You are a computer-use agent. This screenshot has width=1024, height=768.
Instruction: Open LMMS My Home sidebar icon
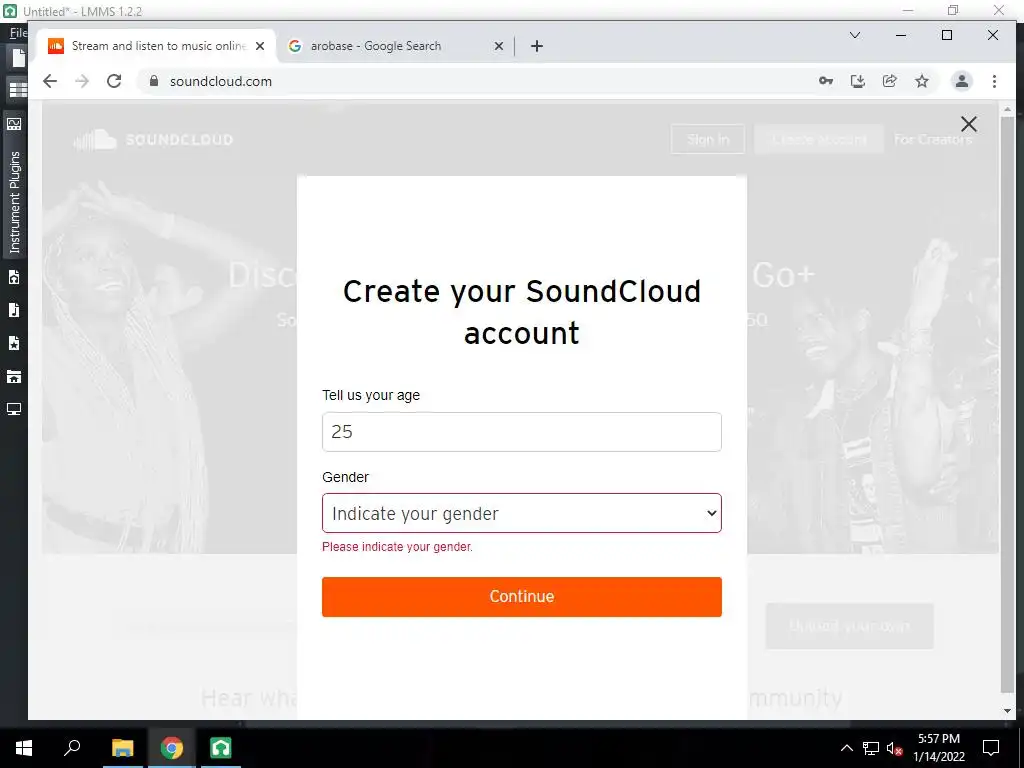point(14,377)
